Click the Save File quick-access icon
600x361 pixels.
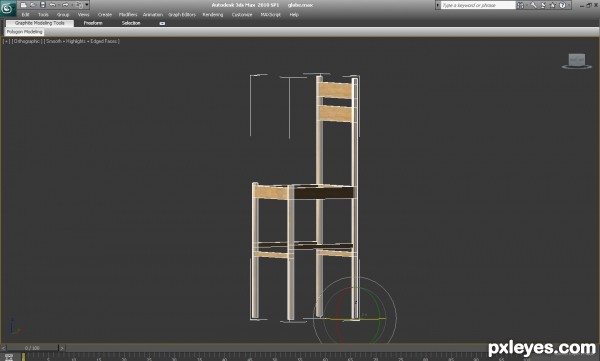coord(43,5)
